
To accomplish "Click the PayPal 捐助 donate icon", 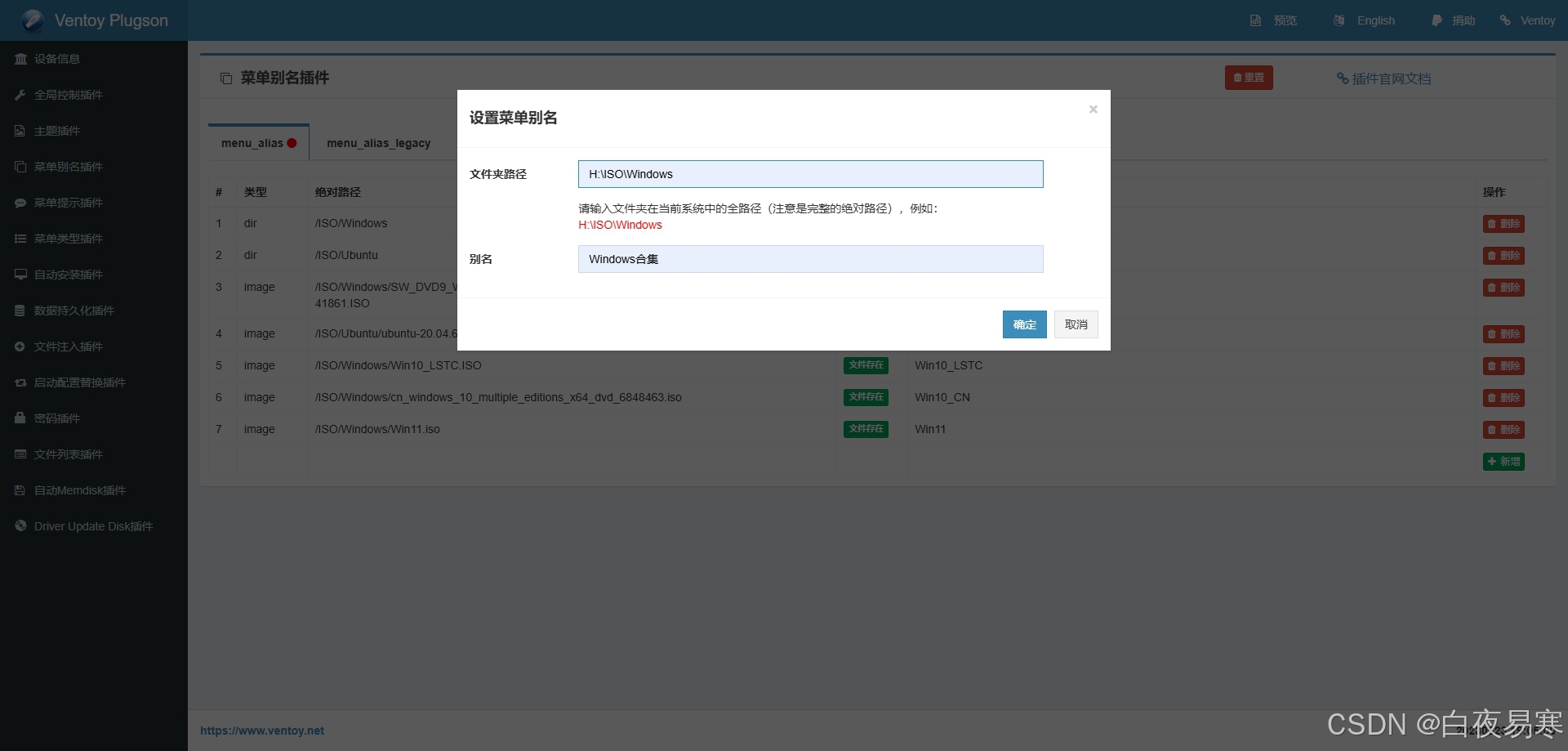I will point(1437,20).
